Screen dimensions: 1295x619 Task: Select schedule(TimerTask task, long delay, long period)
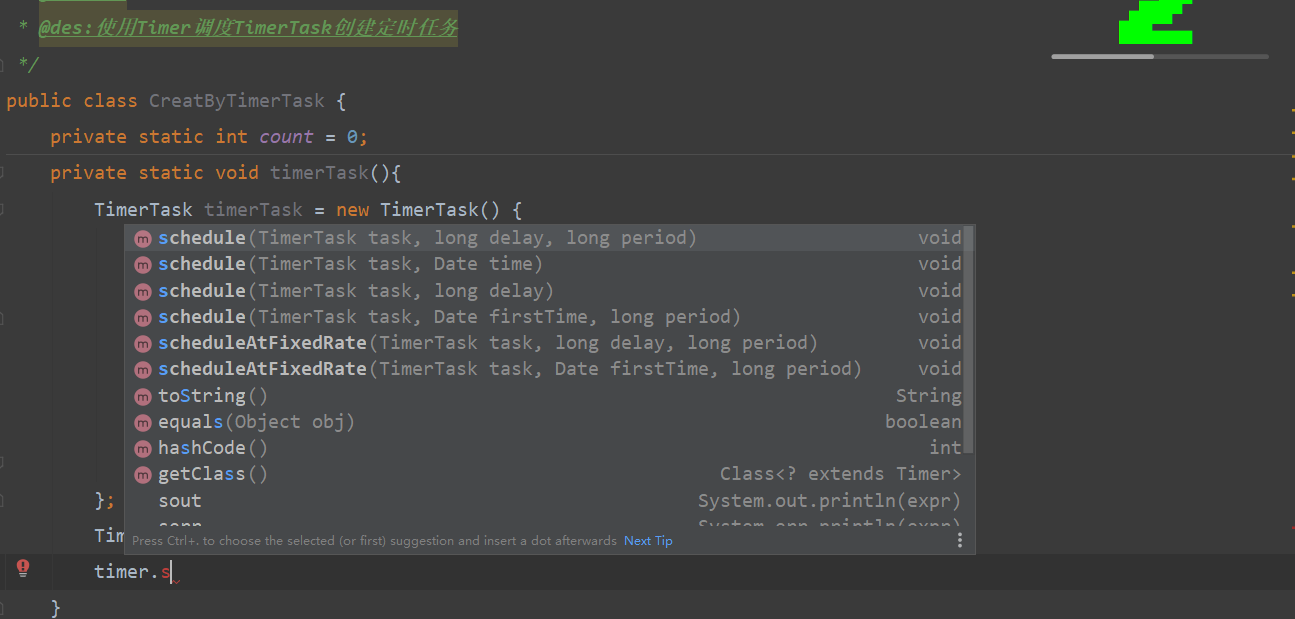tap(548, 238)
